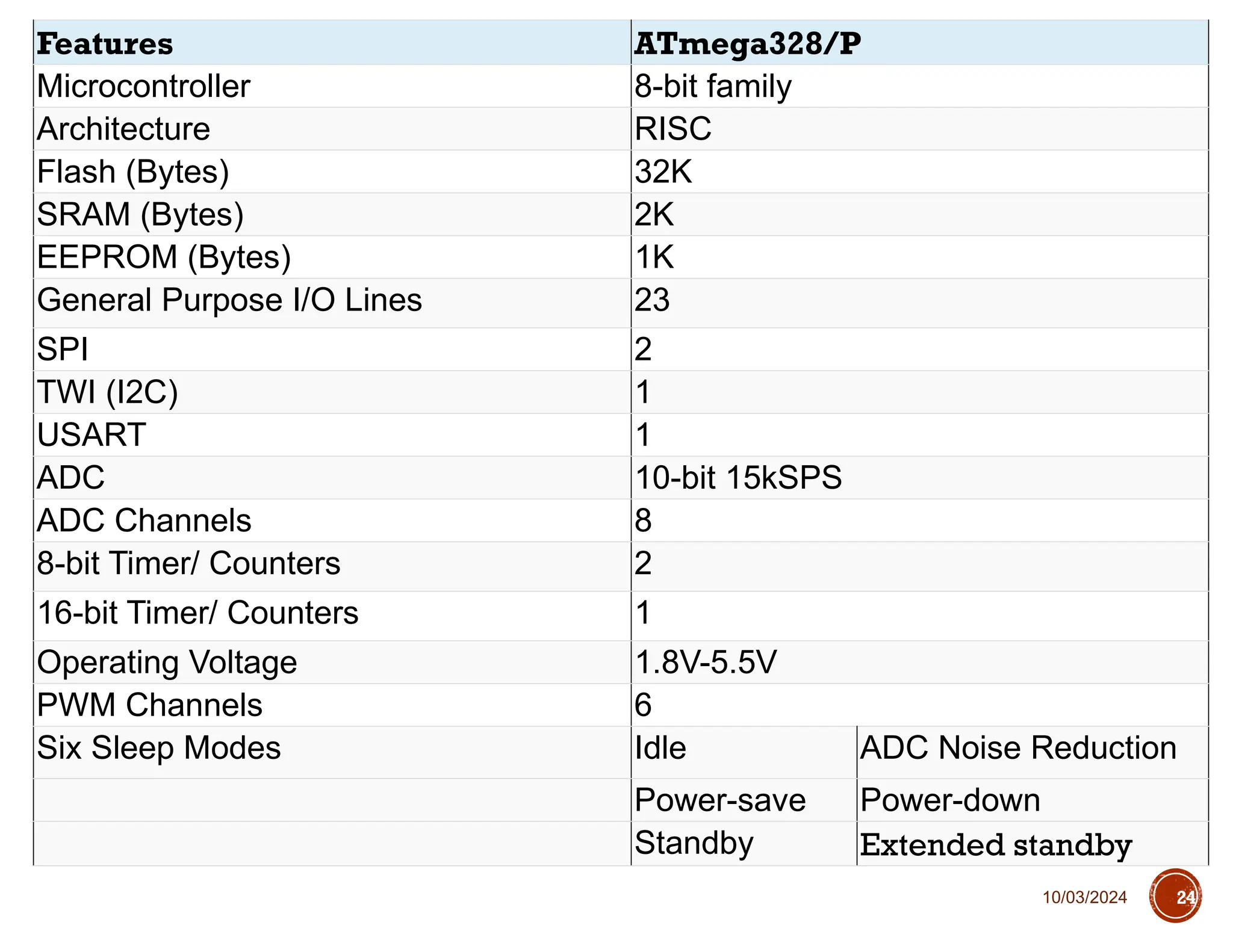Click the ATmega328/P column header
The width and height of the screenshot is (1233, 952).
(747, 44)
